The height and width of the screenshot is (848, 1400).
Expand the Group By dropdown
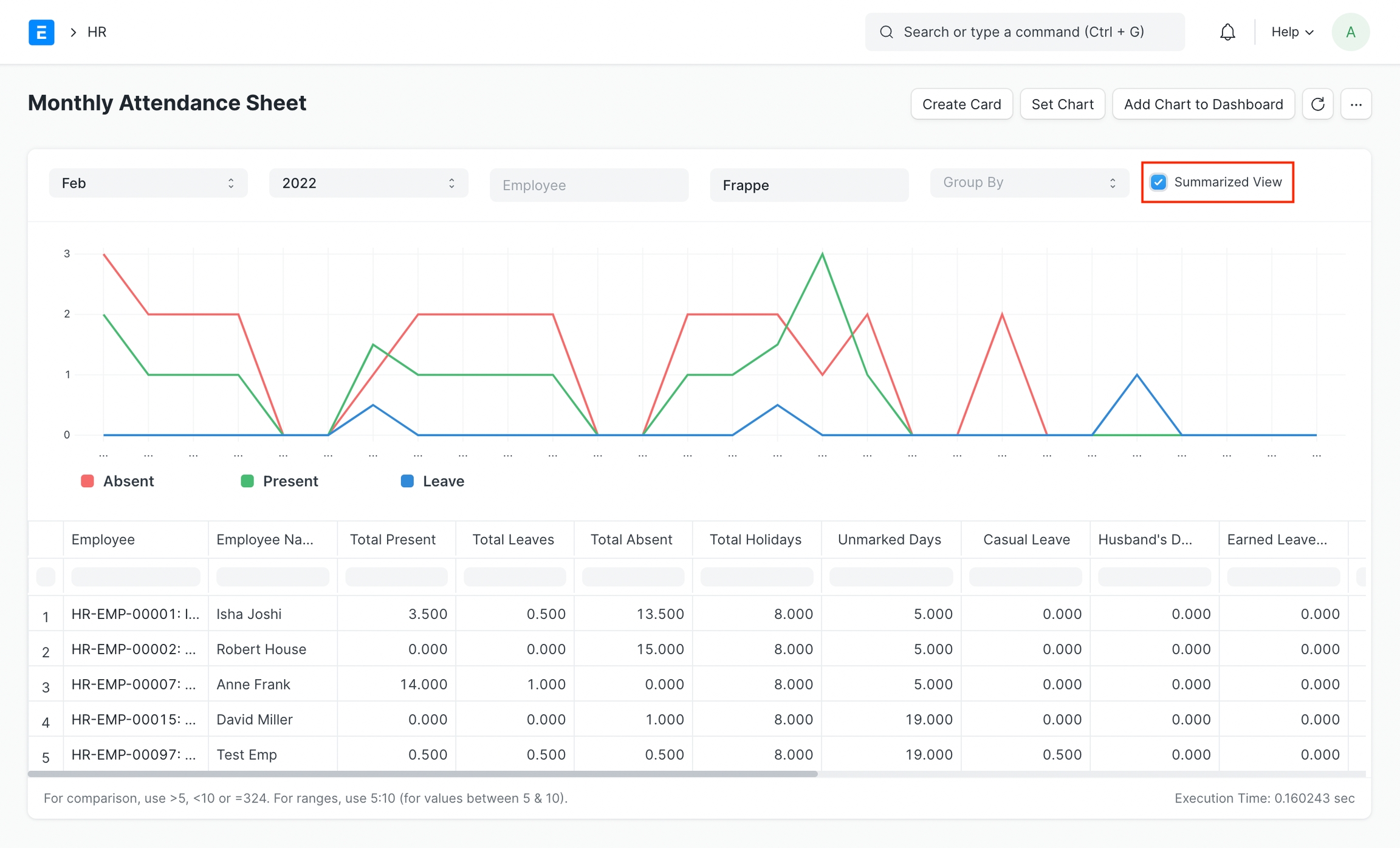[1029, 183]
